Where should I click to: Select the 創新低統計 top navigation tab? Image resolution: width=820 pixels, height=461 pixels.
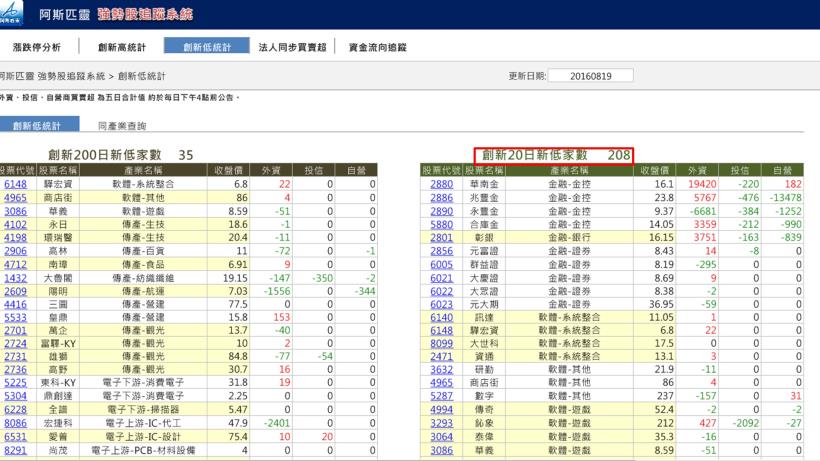coord(207,46)
